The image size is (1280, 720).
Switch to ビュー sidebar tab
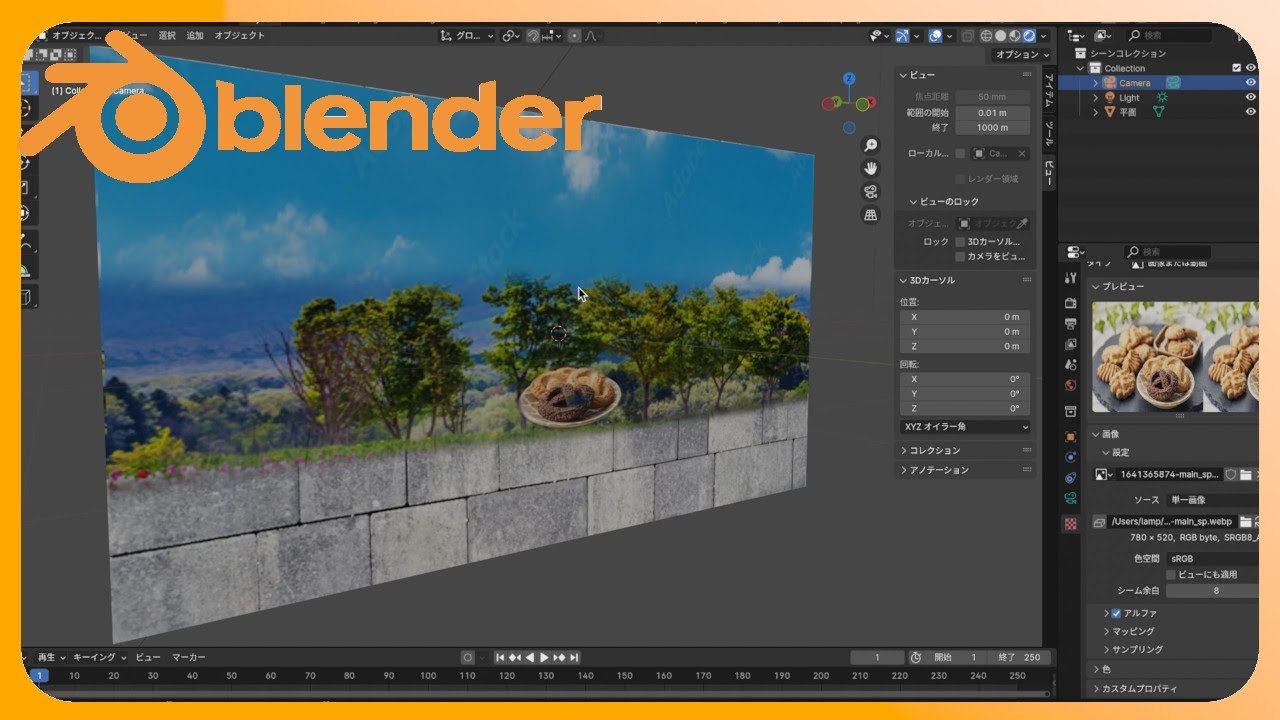1049,172
